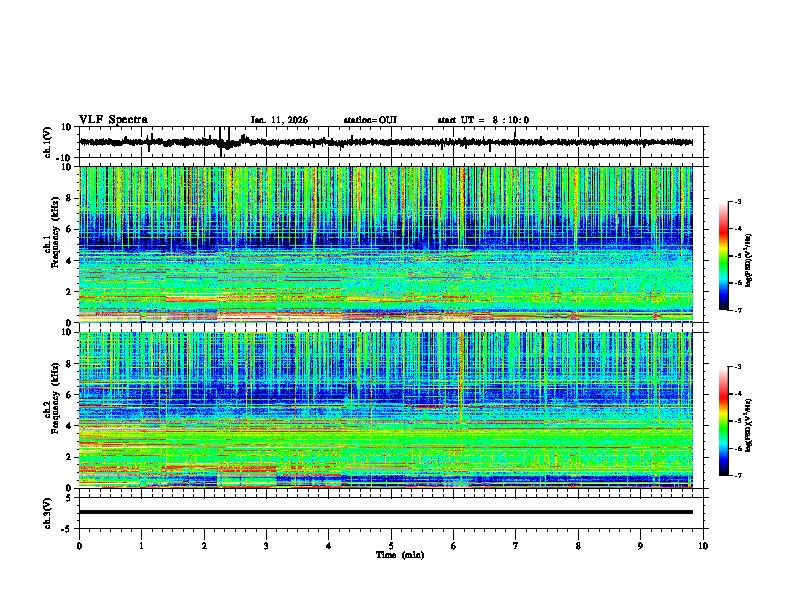Click the "Time (min)" axis label
The height and width of the screenshot is (612, 792).
(400, 555)
